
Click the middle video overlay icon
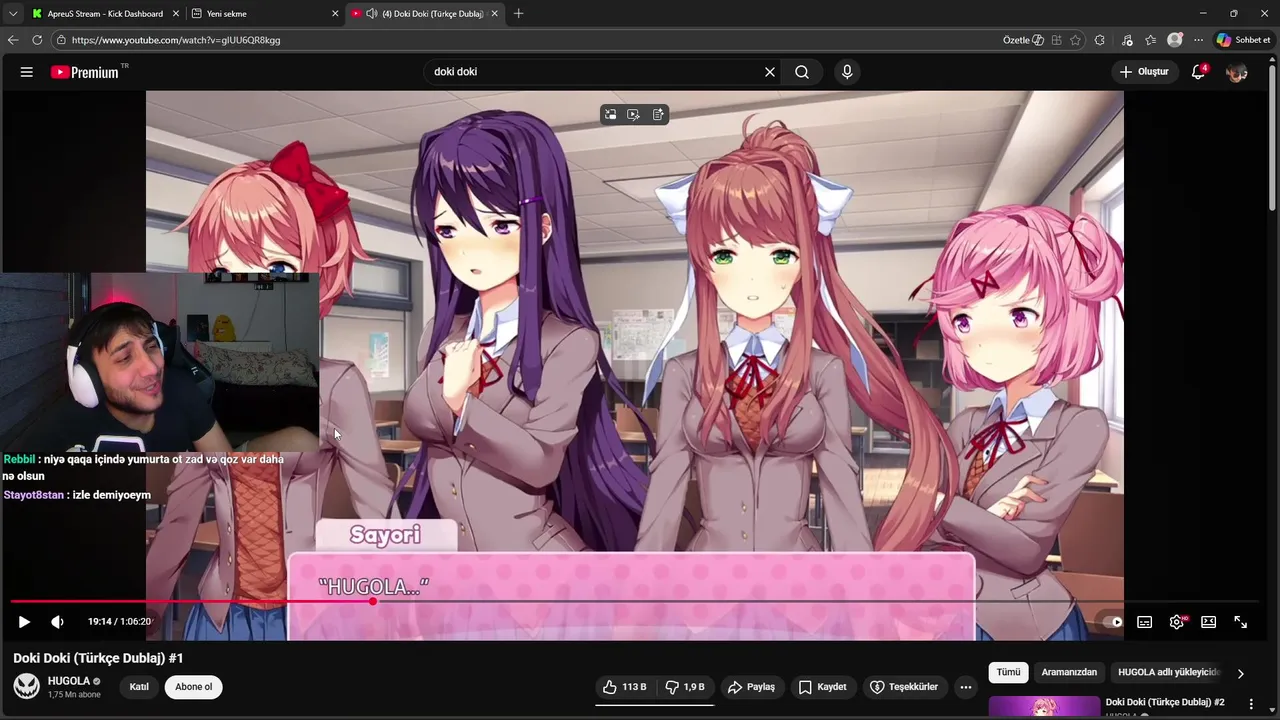[633, 115]
